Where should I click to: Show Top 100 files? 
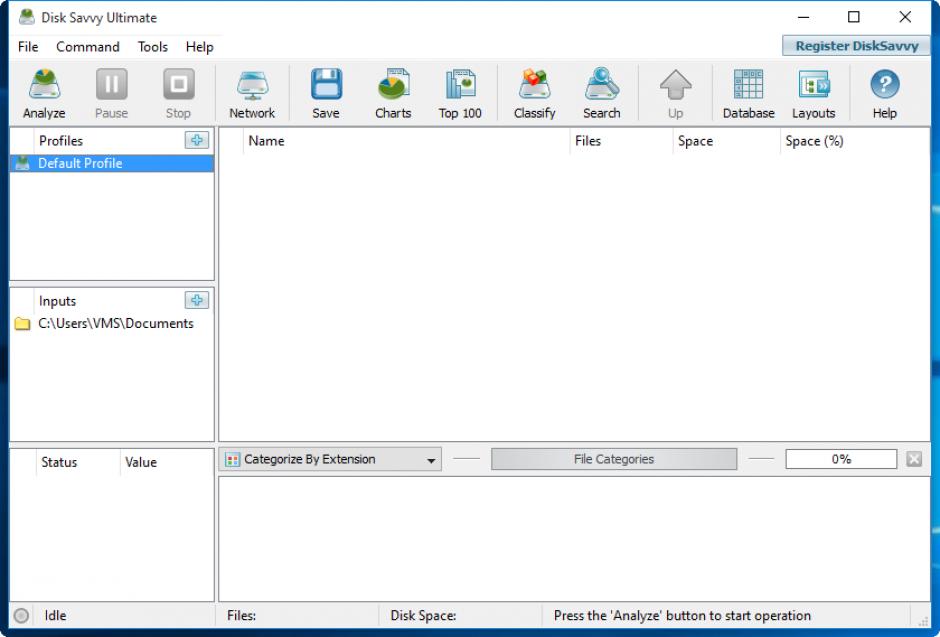click(x=460, y=84)
